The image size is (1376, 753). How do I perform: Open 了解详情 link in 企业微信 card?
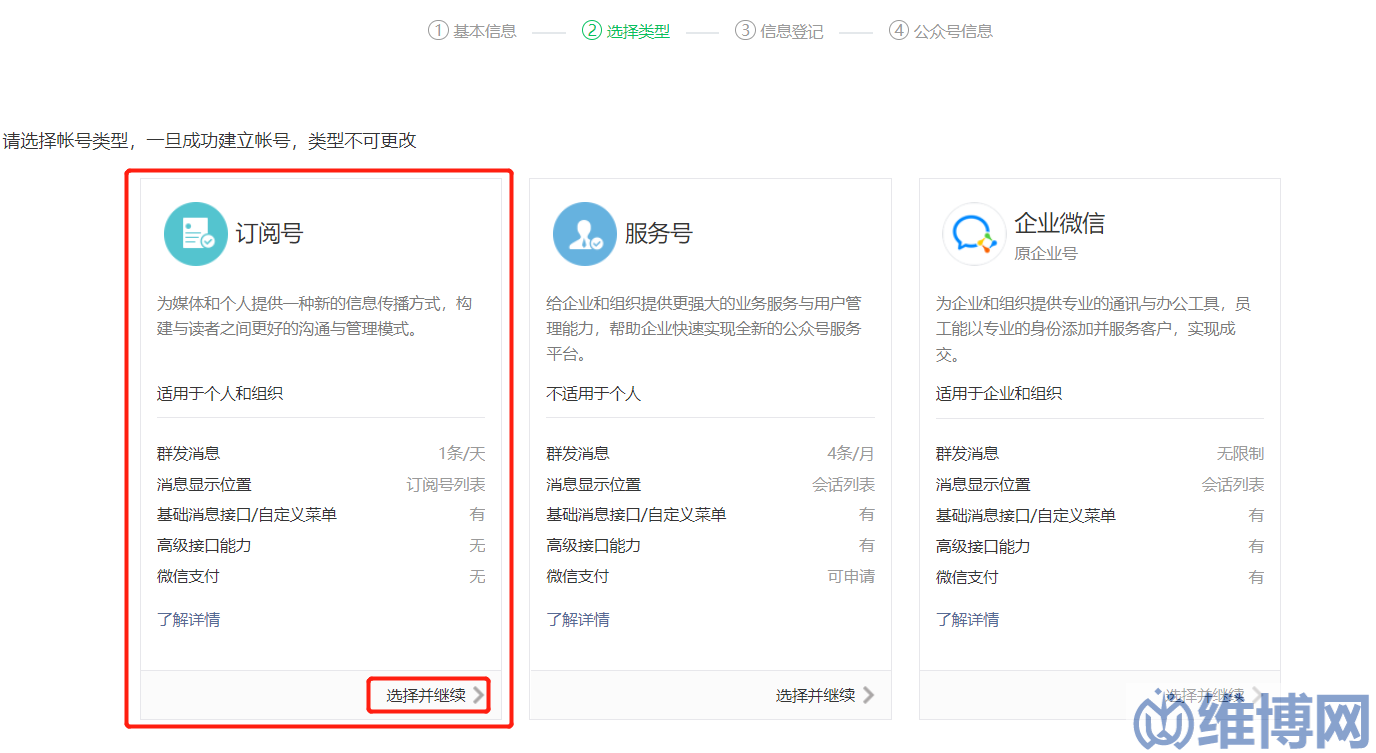click(x=967, y=620)
